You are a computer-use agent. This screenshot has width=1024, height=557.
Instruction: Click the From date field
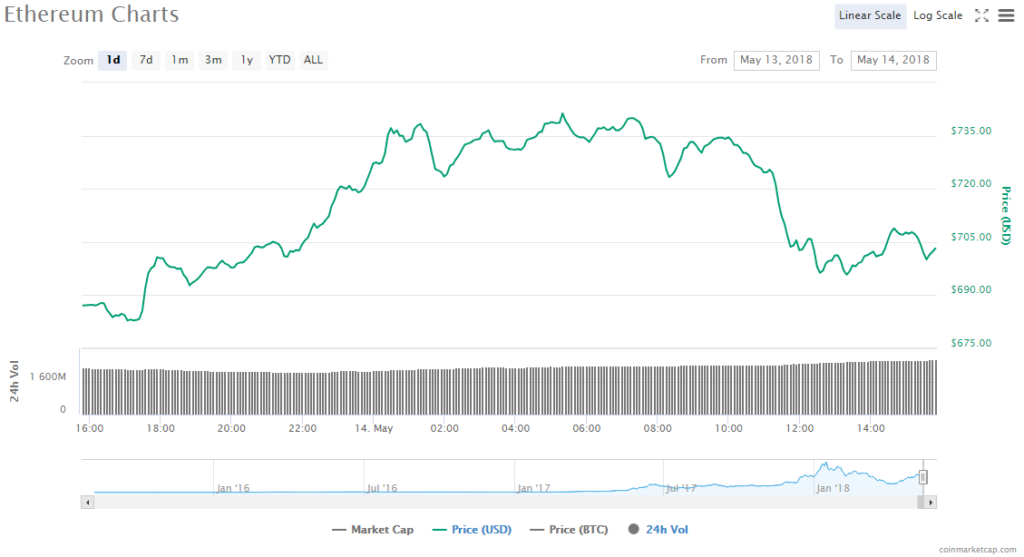pos(777,60)
